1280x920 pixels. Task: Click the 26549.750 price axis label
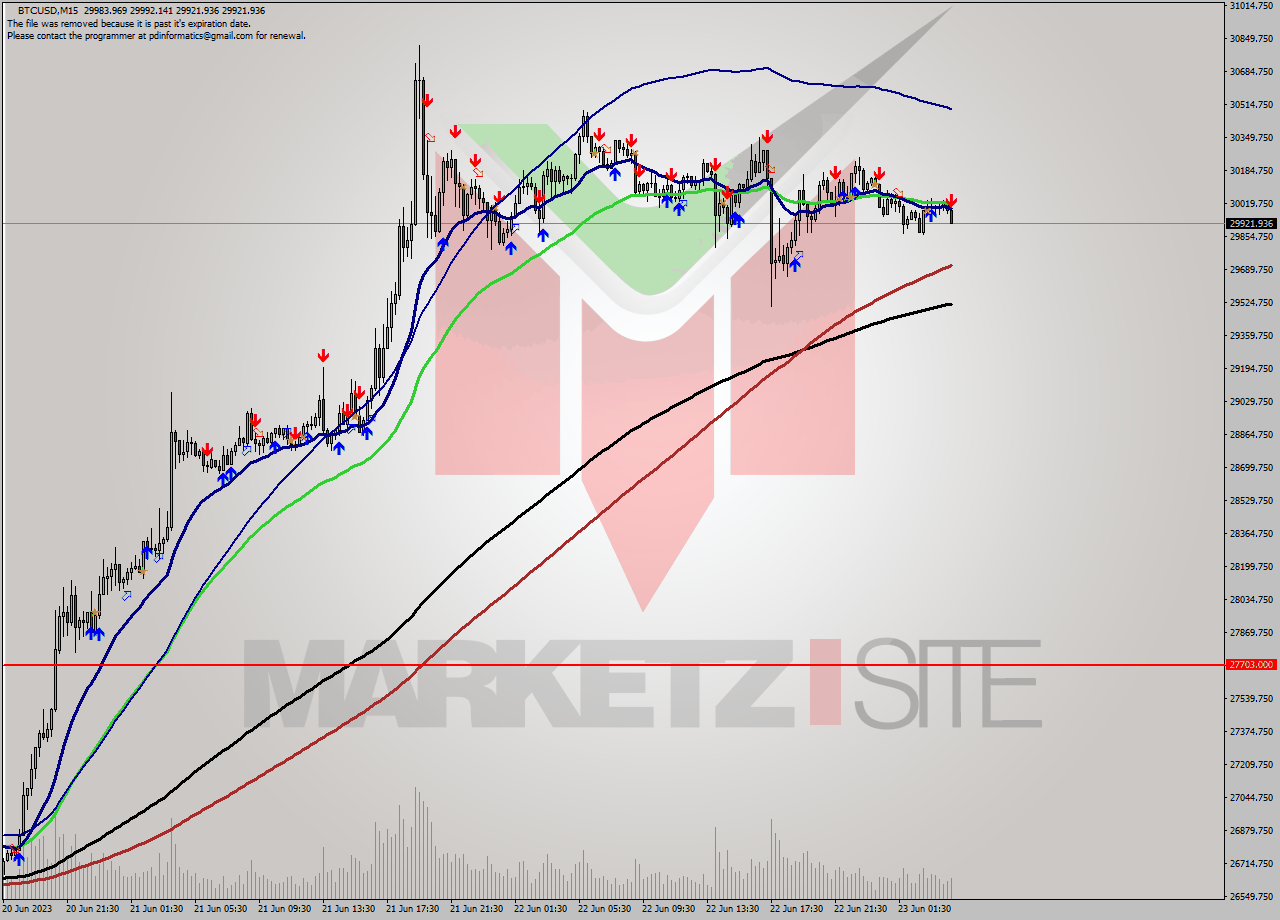coord(1251,896)
